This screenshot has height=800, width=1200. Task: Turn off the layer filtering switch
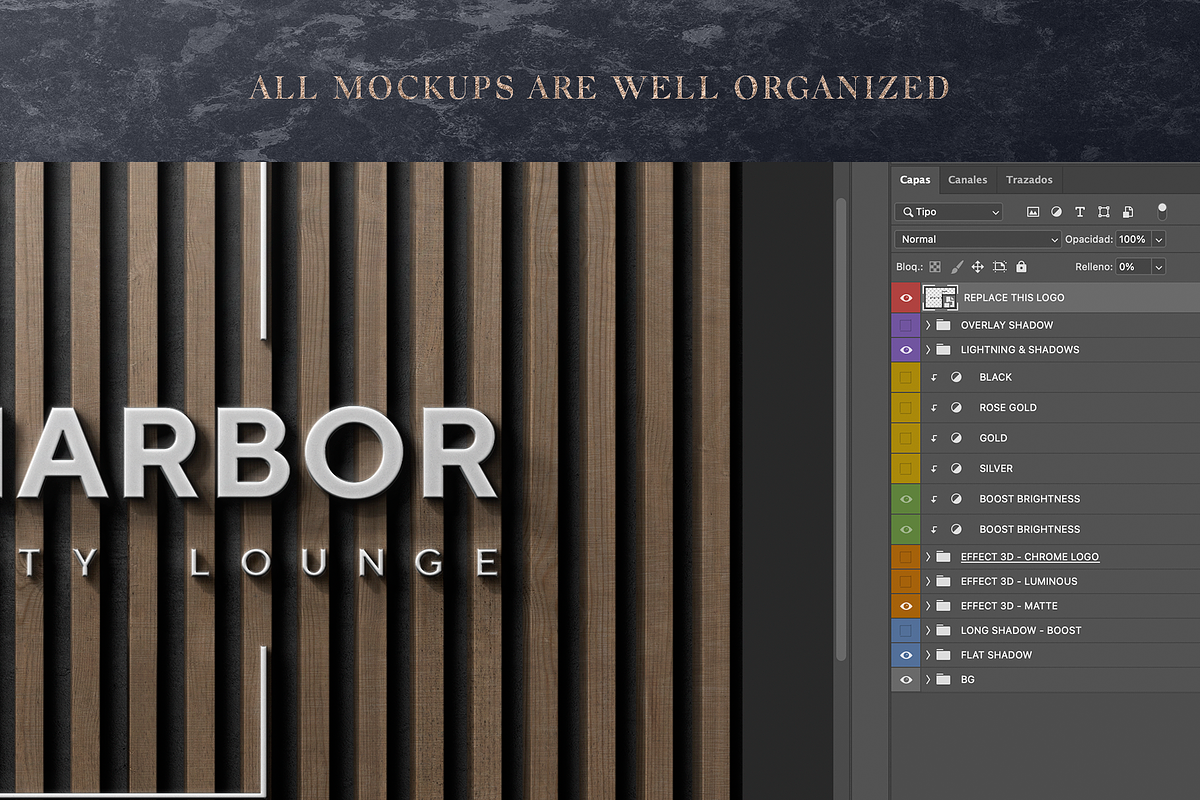(1161, 211)
